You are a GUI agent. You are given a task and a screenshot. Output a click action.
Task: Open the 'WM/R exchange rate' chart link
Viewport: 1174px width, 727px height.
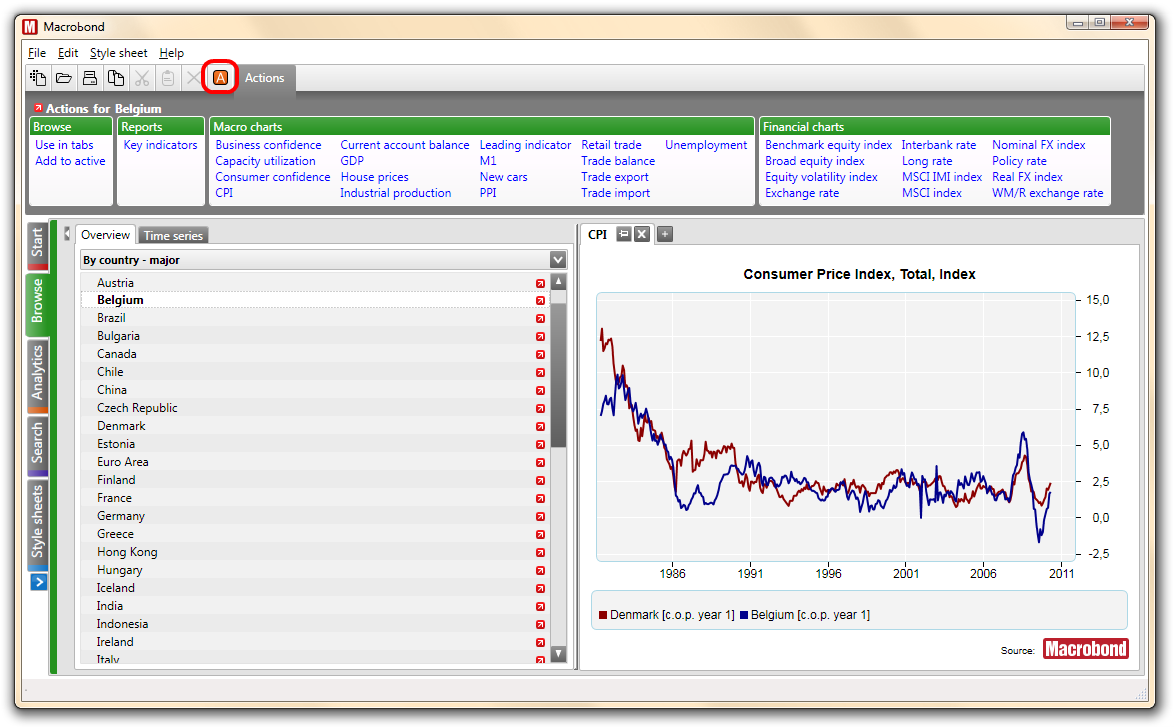tap(1047, 192)
